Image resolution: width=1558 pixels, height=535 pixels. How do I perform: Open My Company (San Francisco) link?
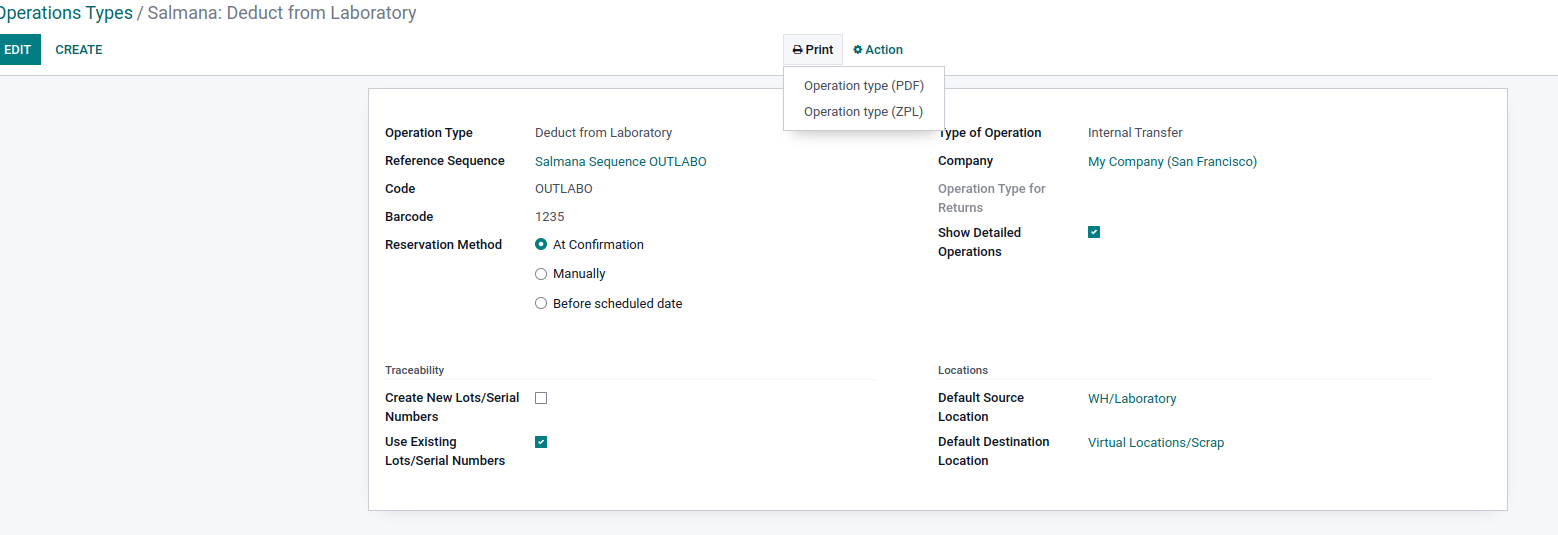1172,162
